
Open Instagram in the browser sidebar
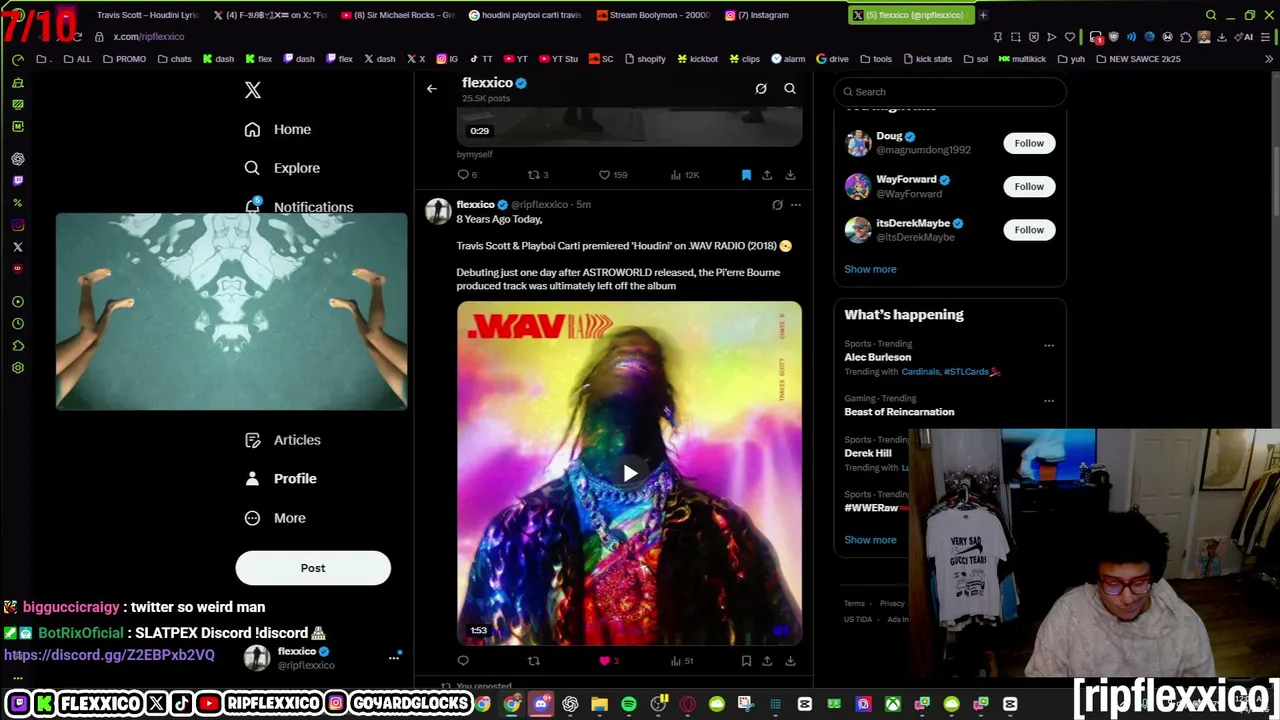point(18,225)
